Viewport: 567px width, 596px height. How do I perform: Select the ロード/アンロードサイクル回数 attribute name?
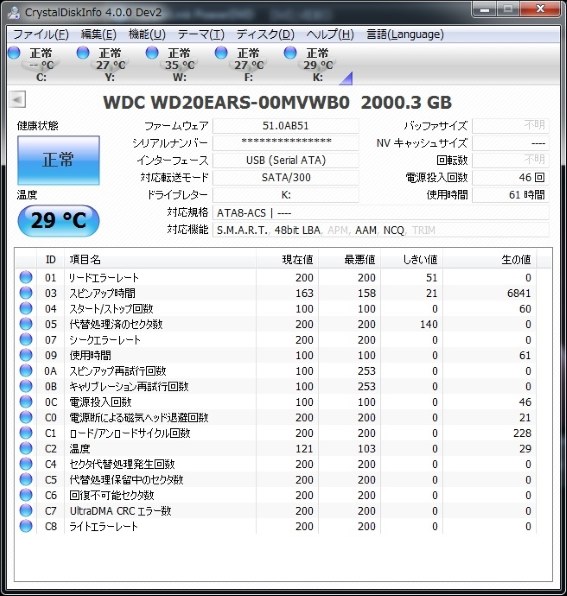(130, 433)
